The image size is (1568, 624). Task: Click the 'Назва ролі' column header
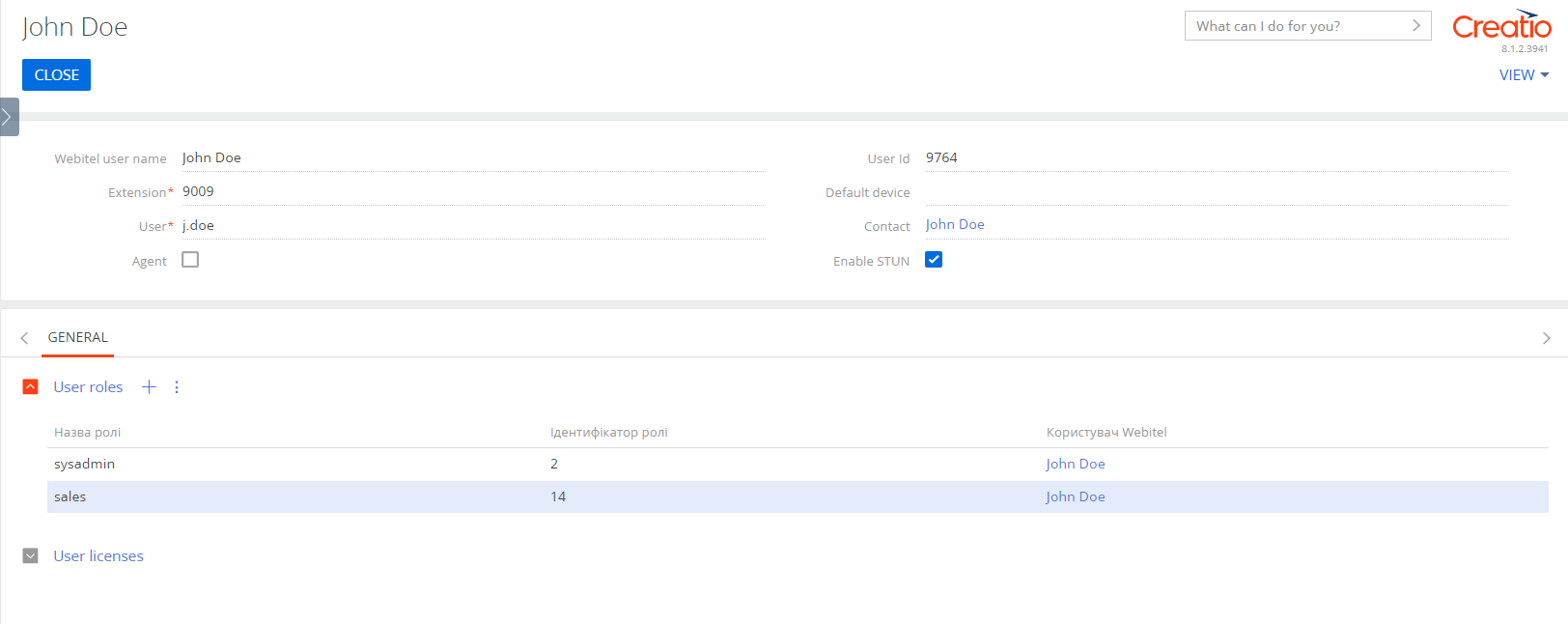click(87, 433)
